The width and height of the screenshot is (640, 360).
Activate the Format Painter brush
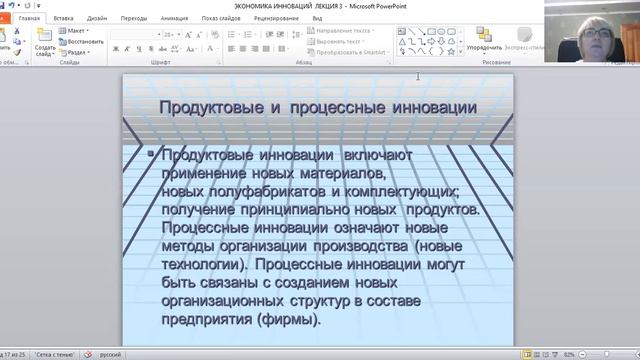tap(17, 52)
